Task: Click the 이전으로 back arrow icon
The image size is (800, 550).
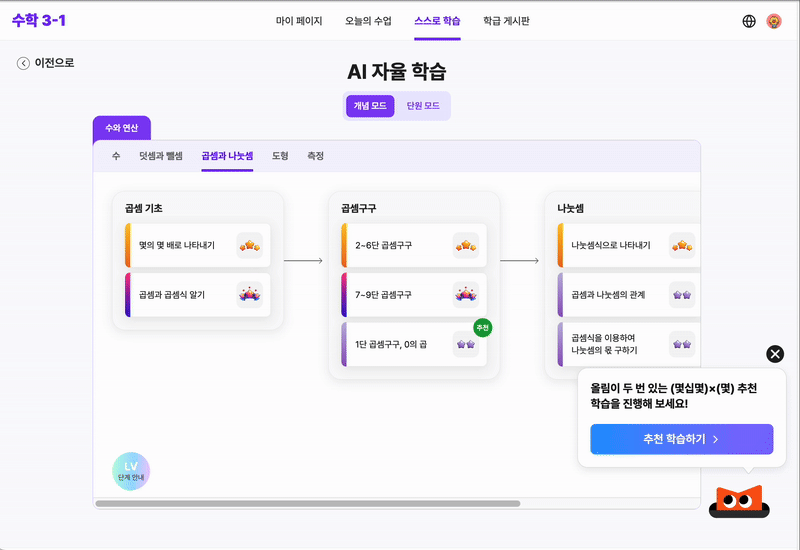Action: tap(23, 63)
